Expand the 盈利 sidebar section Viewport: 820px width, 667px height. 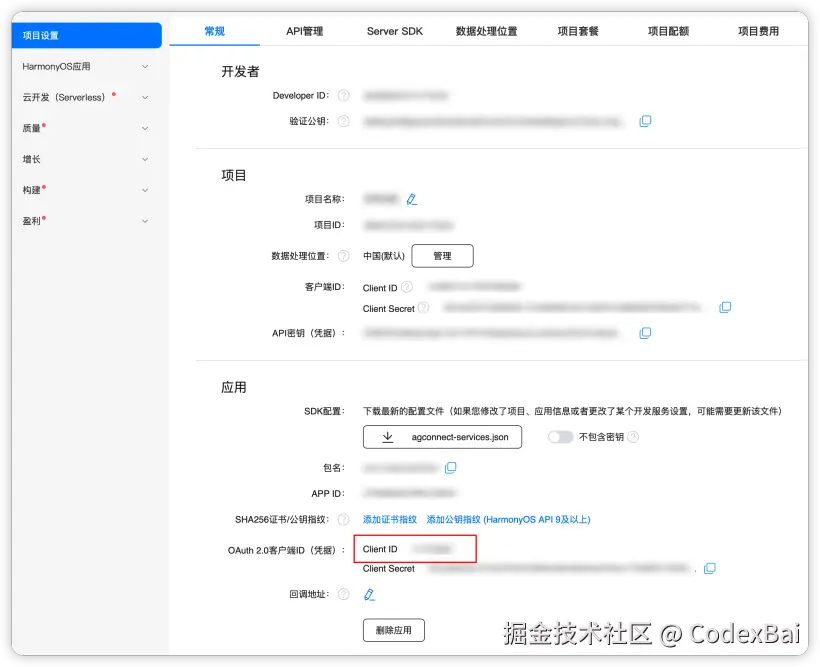click(x=86, y=221)
